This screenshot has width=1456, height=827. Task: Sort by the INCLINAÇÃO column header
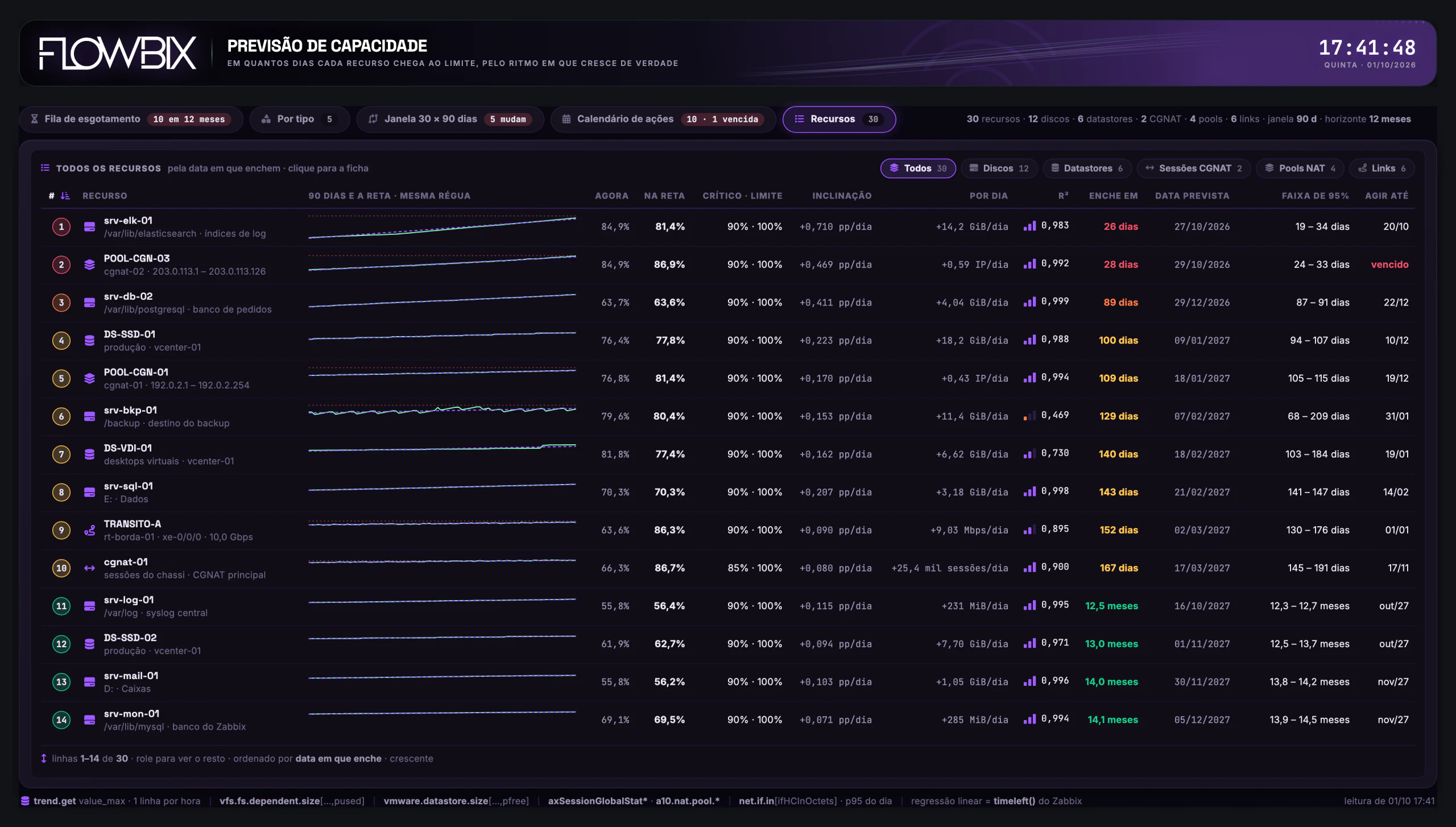coord(842,196)
